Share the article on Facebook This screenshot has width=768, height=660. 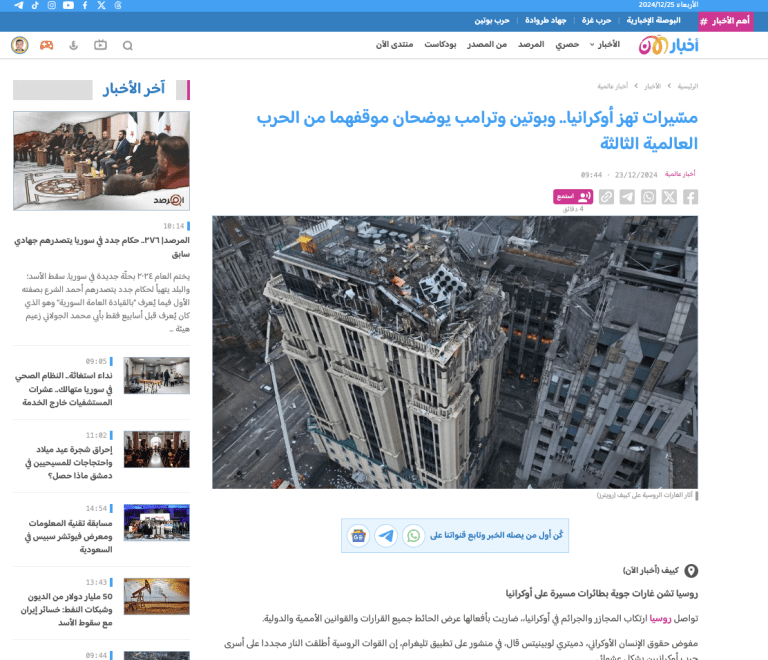(690, 197)
